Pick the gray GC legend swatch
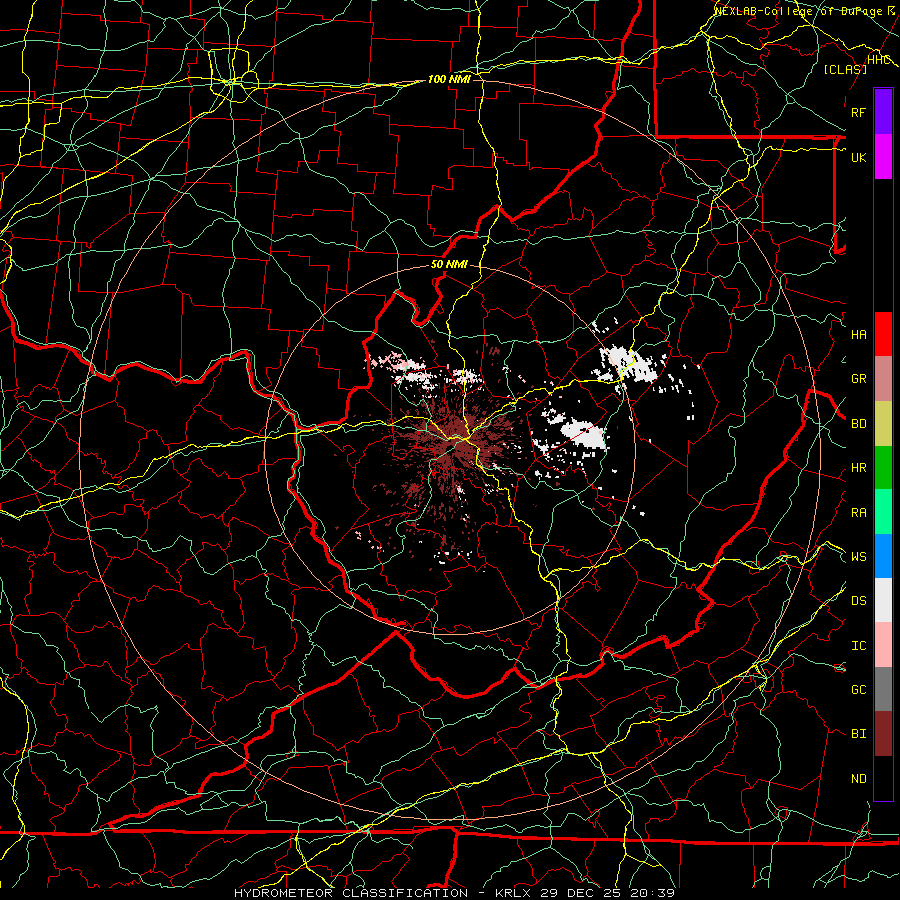 click(883, 689)
